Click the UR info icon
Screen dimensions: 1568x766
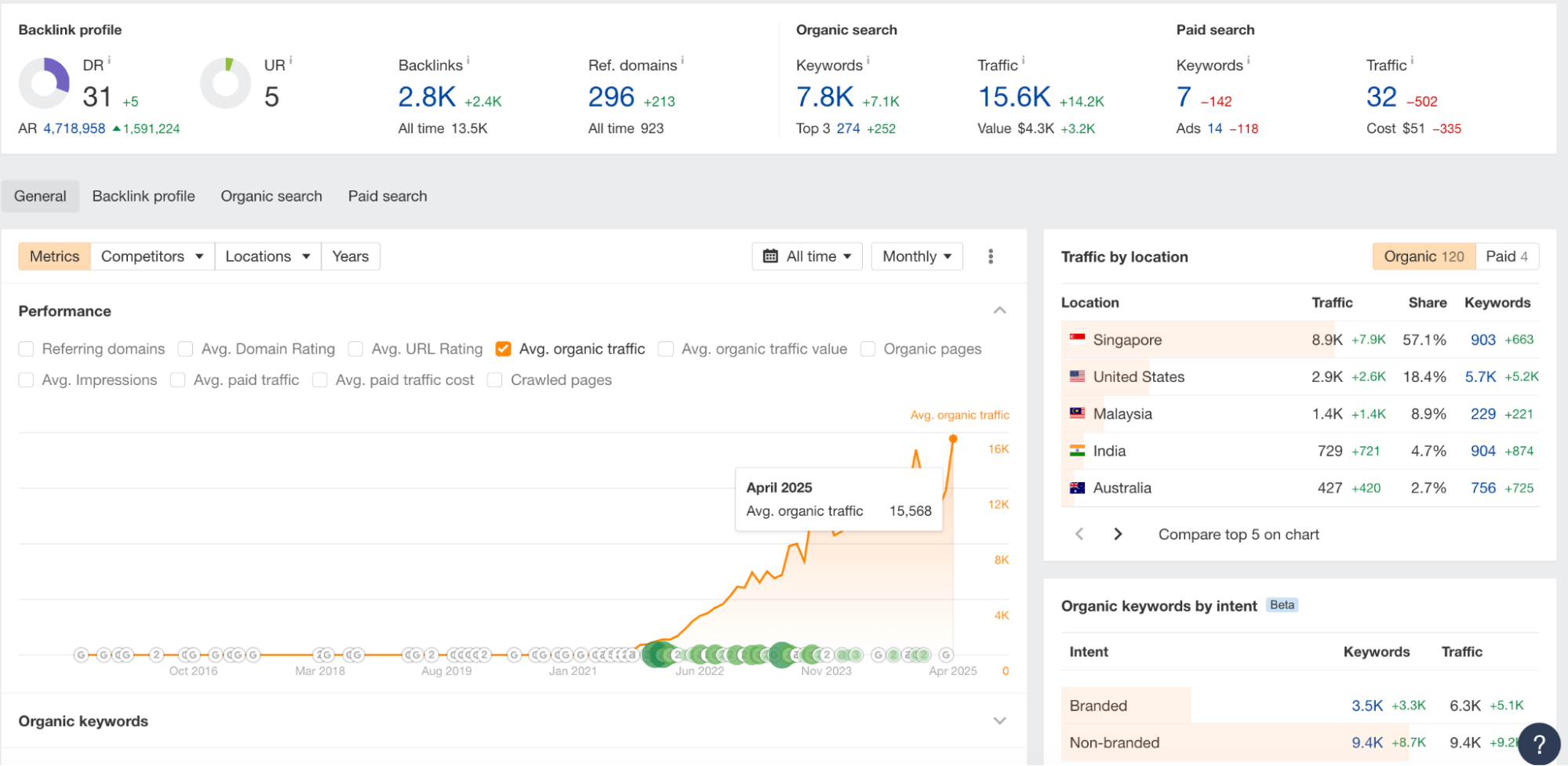(x=291, y=60)
